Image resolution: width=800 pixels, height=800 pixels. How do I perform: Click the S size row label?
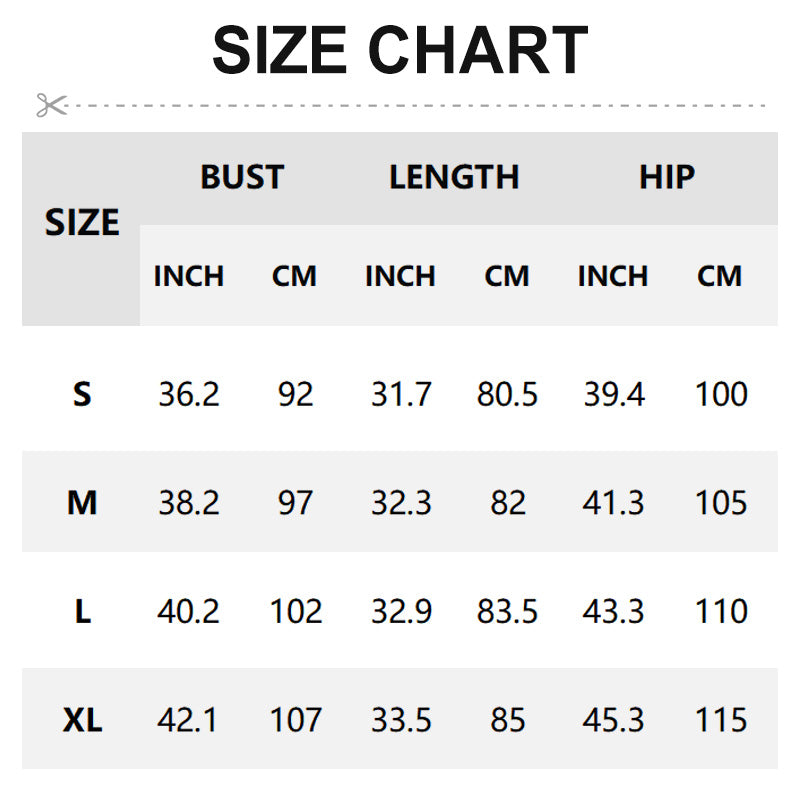pyautogui.click(x=82, y=394)
